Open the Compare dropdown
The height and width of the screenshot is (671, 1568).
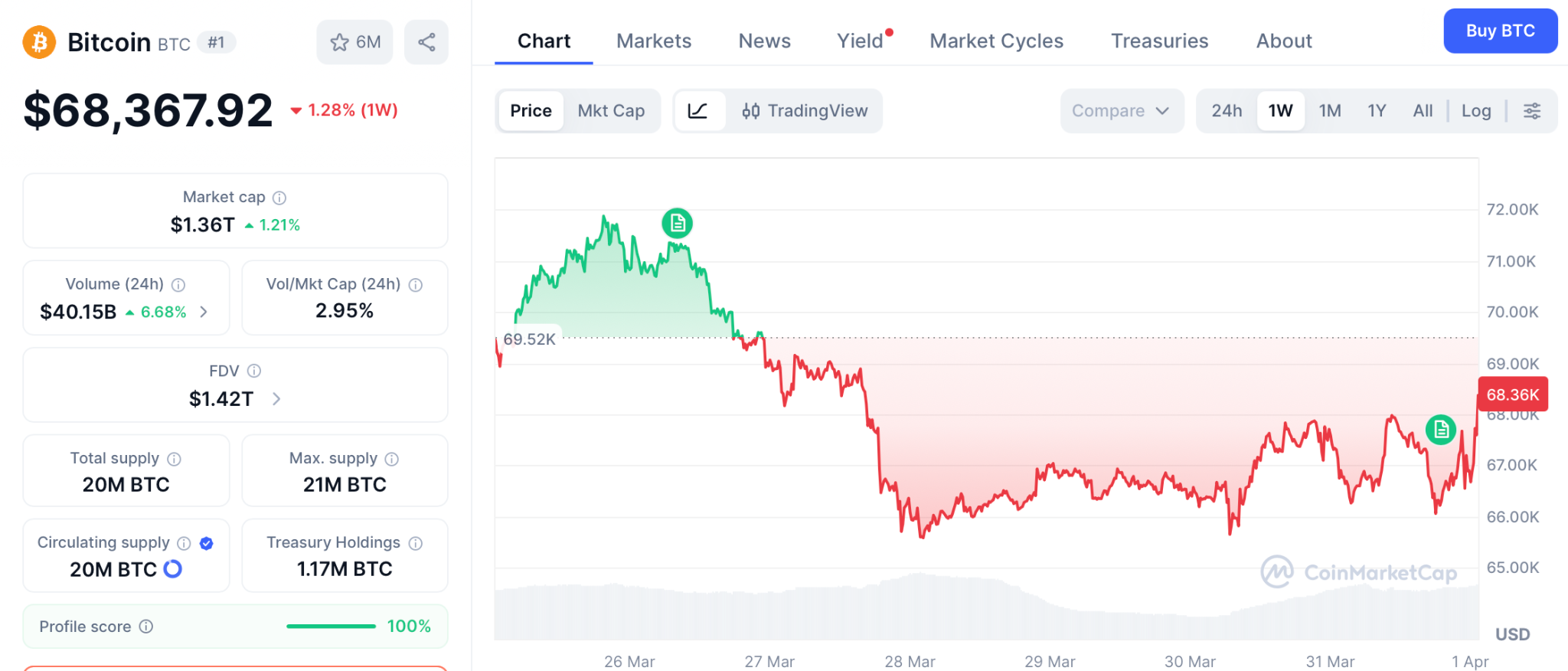(1121, 111)
